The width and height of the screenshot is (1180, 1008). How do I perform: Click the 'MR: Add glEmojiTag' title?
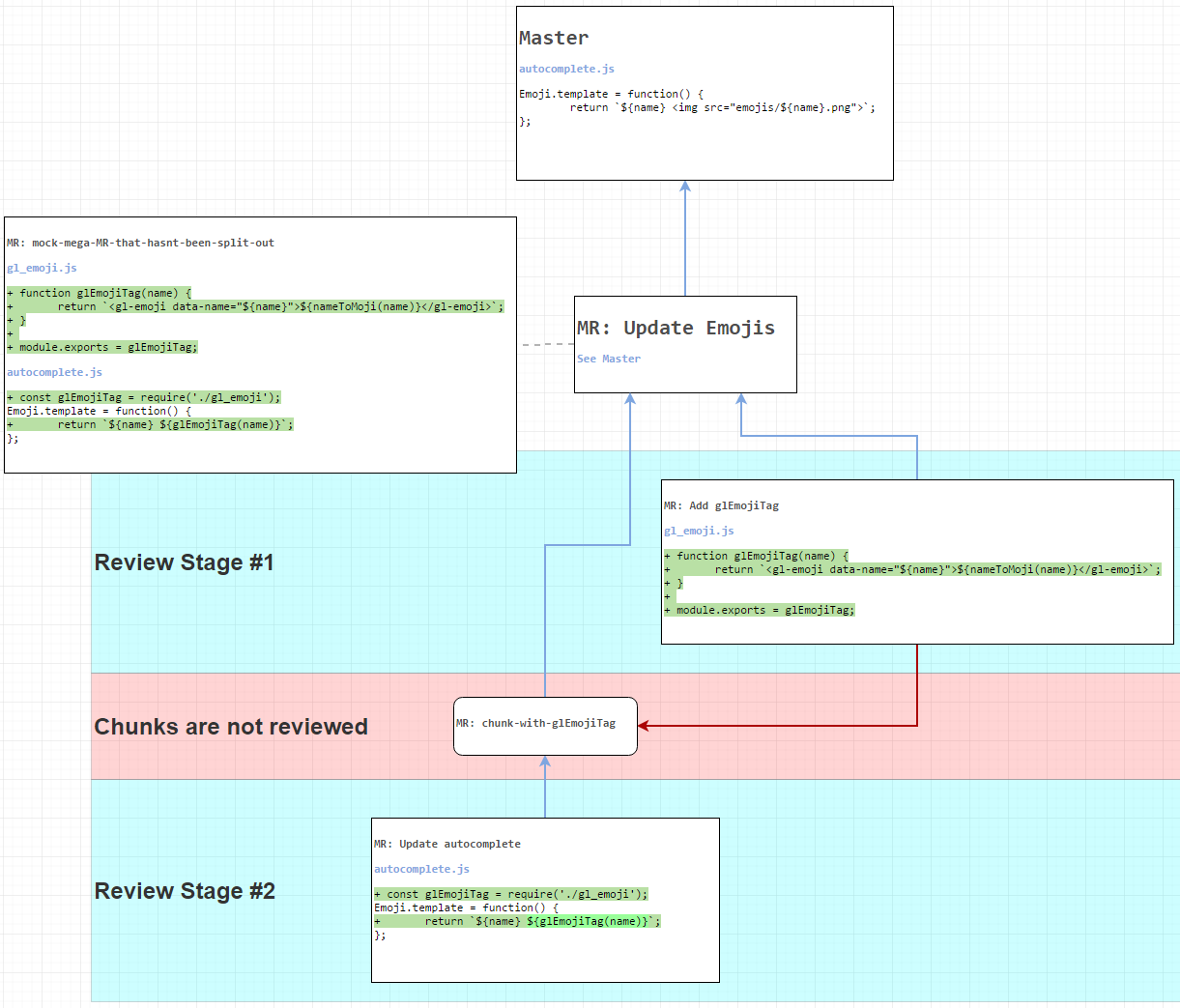click(x=721, y=506)
